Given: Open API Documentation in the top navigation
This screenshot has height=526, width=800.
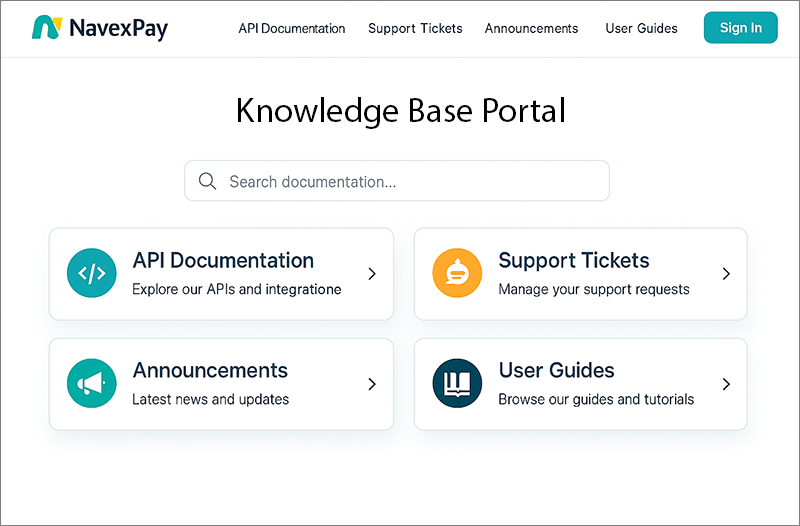Looking at the screenshot, I should (292, 28).
